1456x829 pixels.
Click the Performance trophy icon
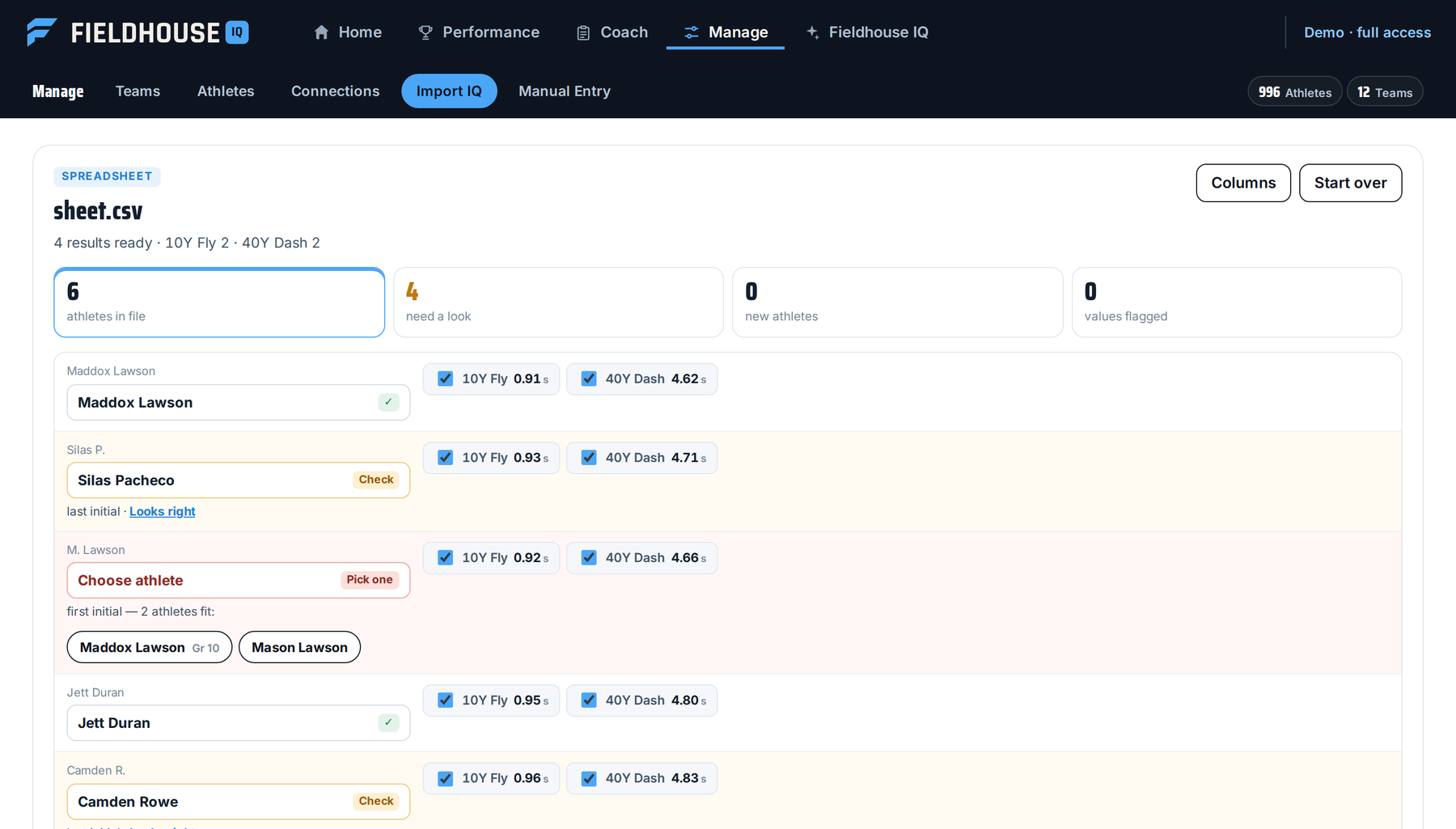425,32
